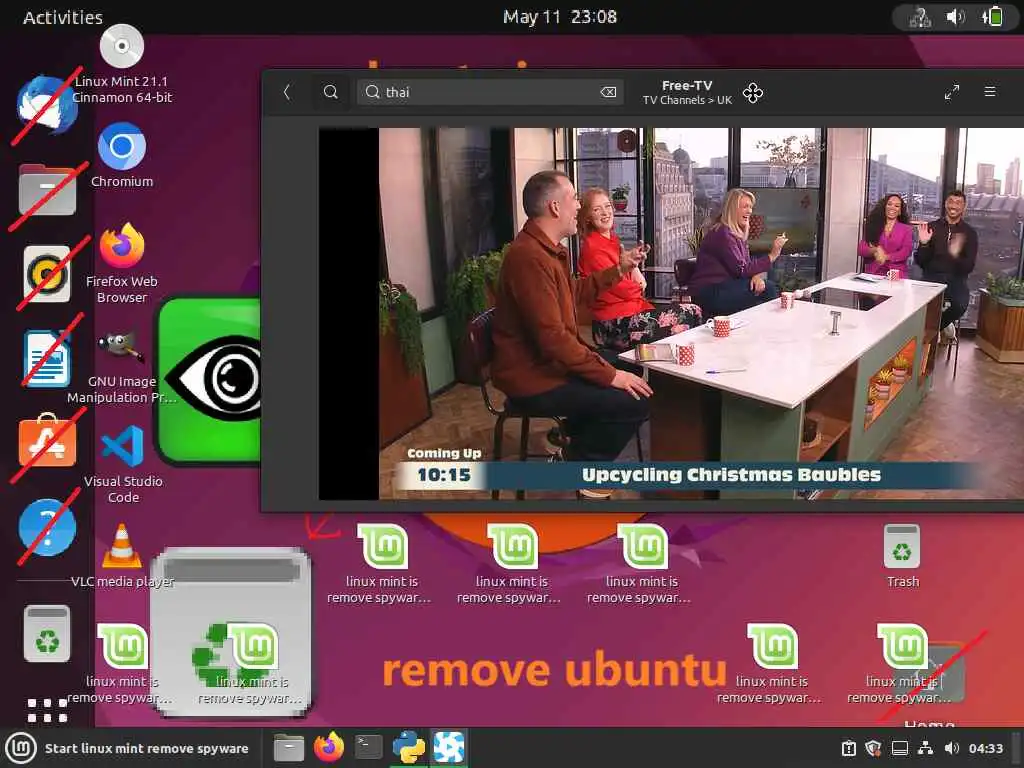Click the display tray icon in bottom panel
The image size is (1024, 768).
900,748
